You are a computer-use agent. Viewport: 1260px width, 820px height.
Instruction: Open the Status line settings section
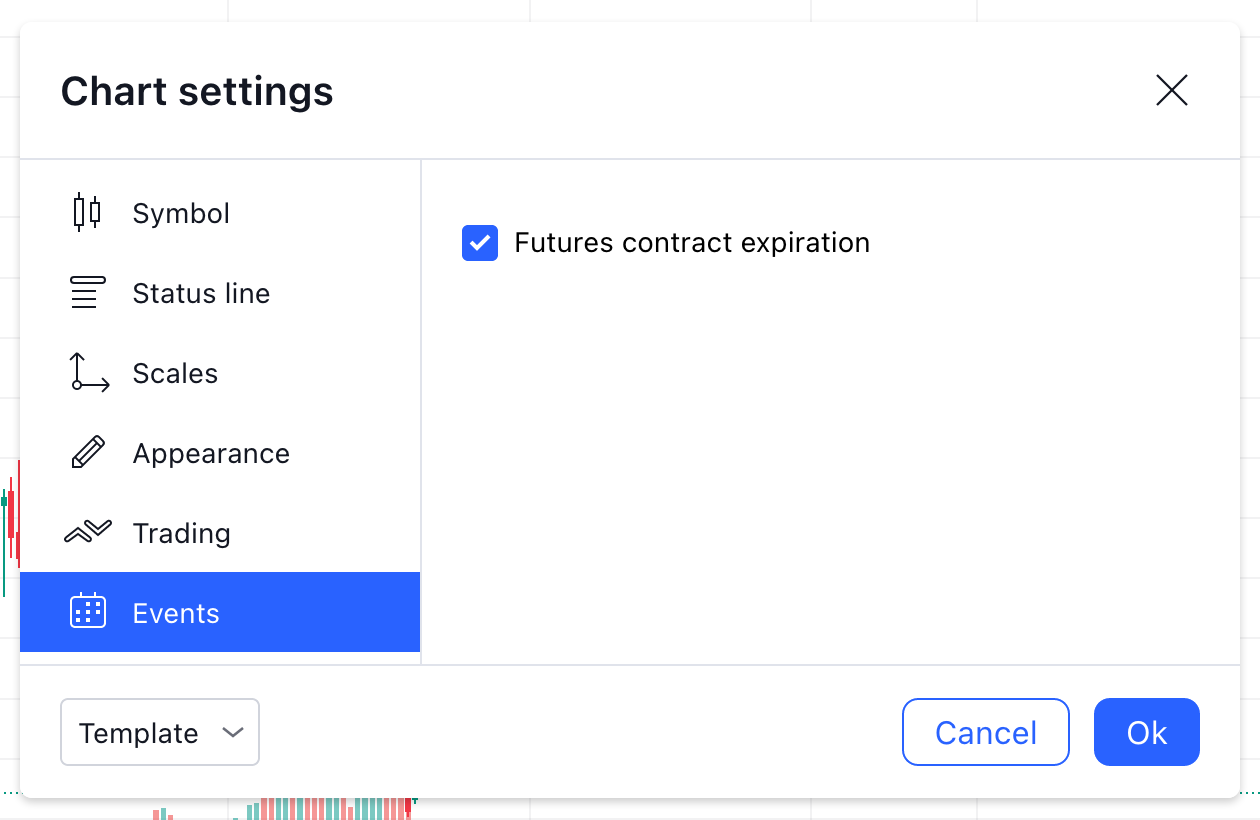pos(201,293)
